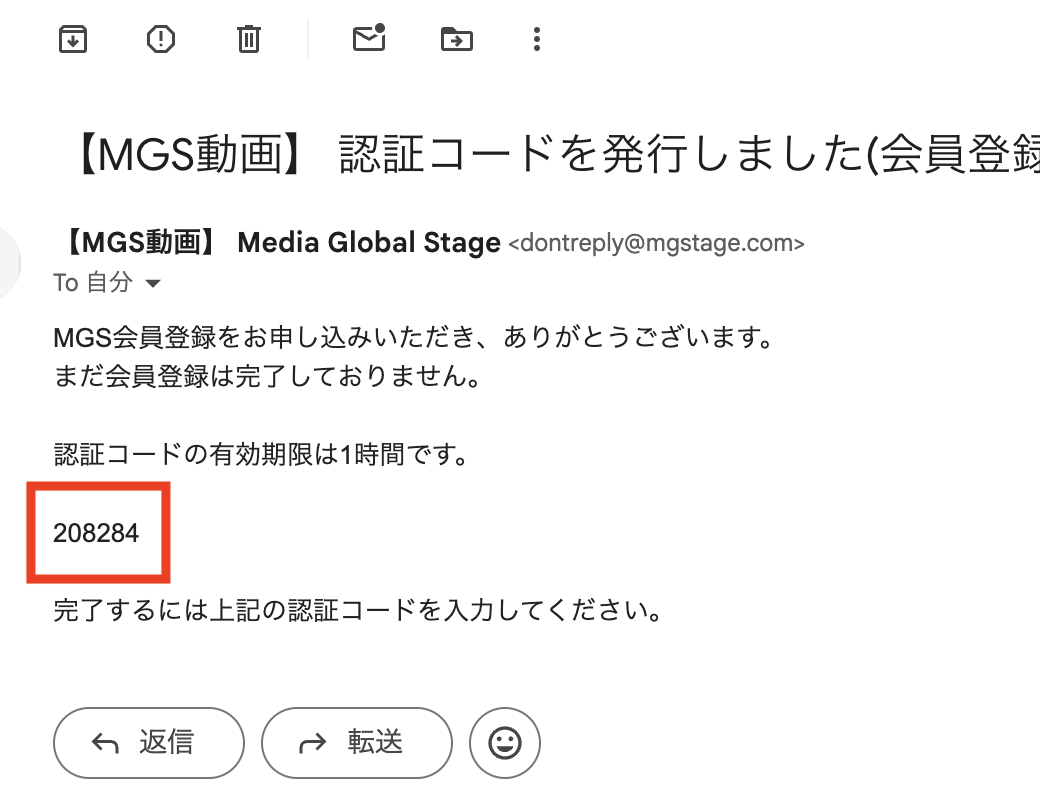Click the verification code 208284
This screenshot has height=795, width=1040.
(x=96, y=533)
